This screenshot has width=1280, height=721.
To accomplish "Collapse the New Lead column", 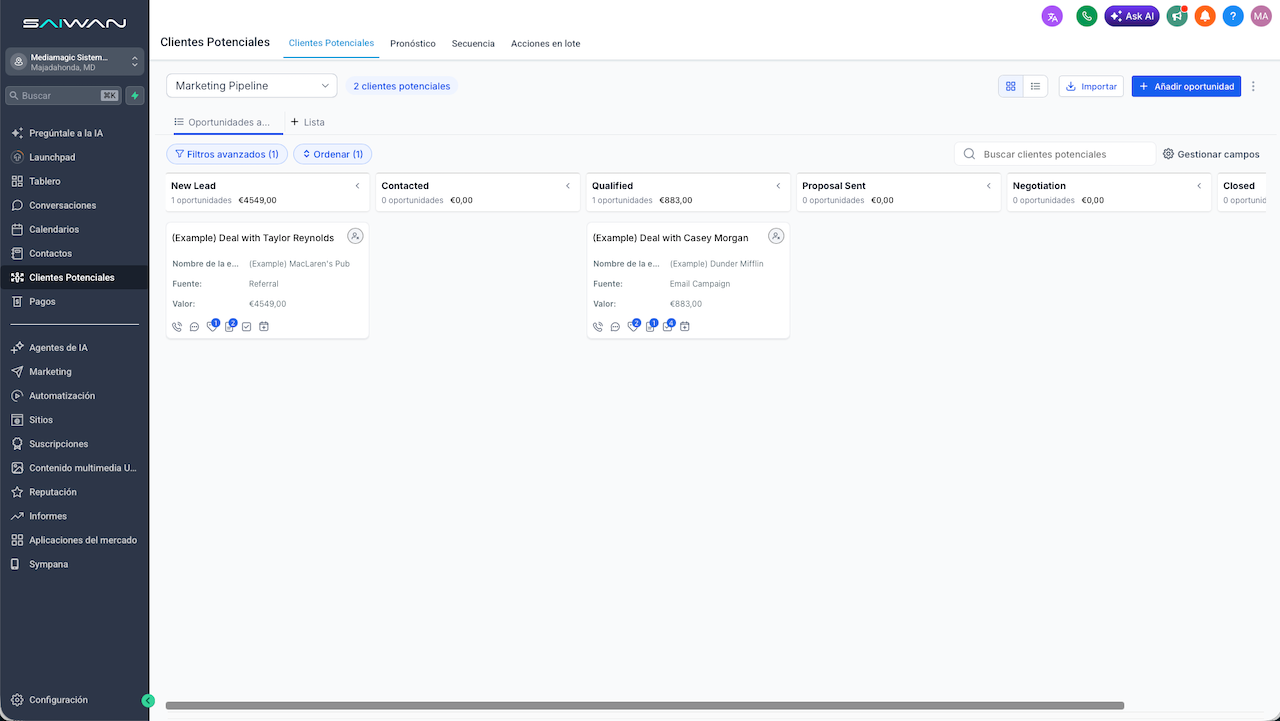I will click(358, 186).
